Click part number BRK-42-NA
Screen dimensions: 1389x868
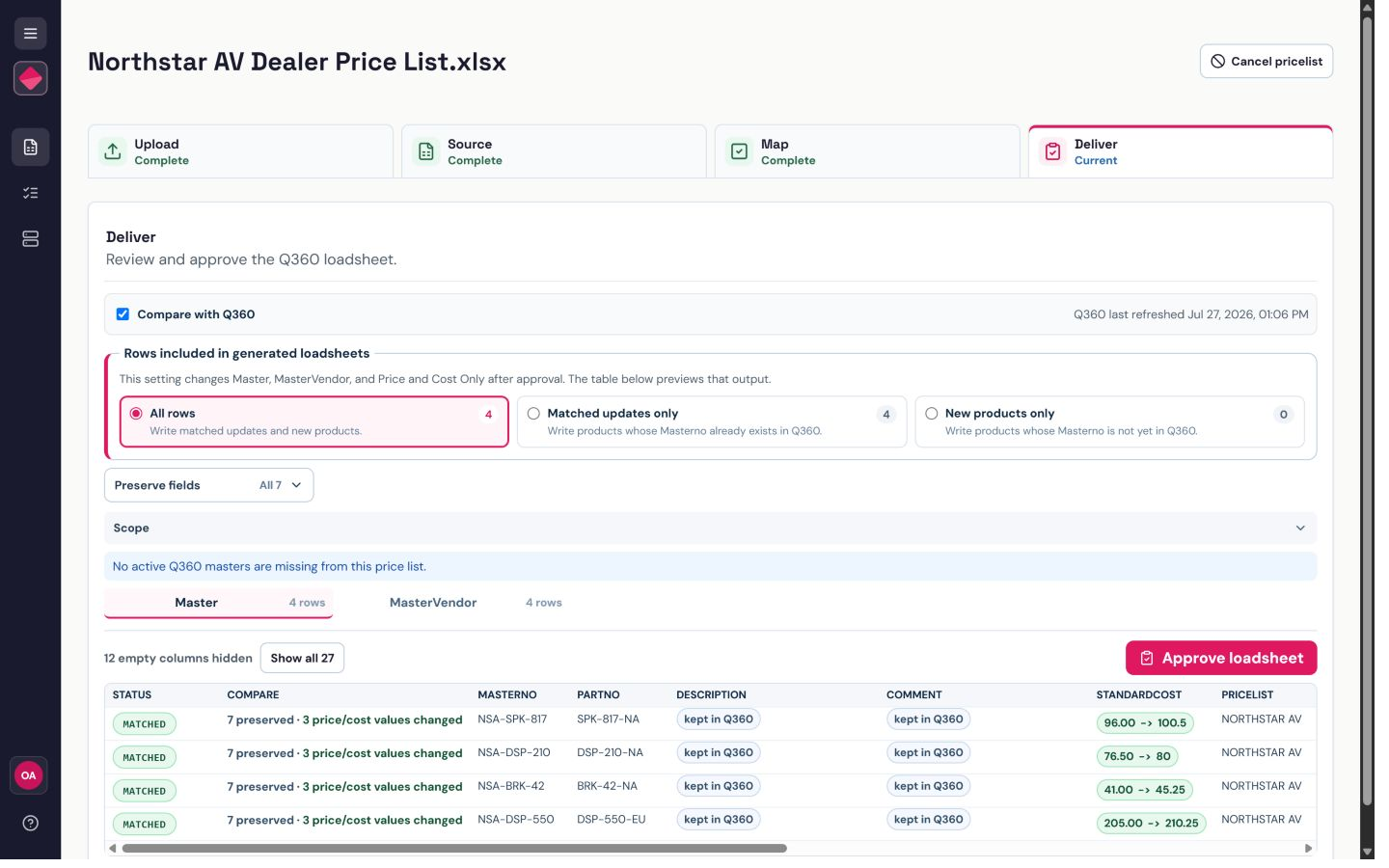607,787
